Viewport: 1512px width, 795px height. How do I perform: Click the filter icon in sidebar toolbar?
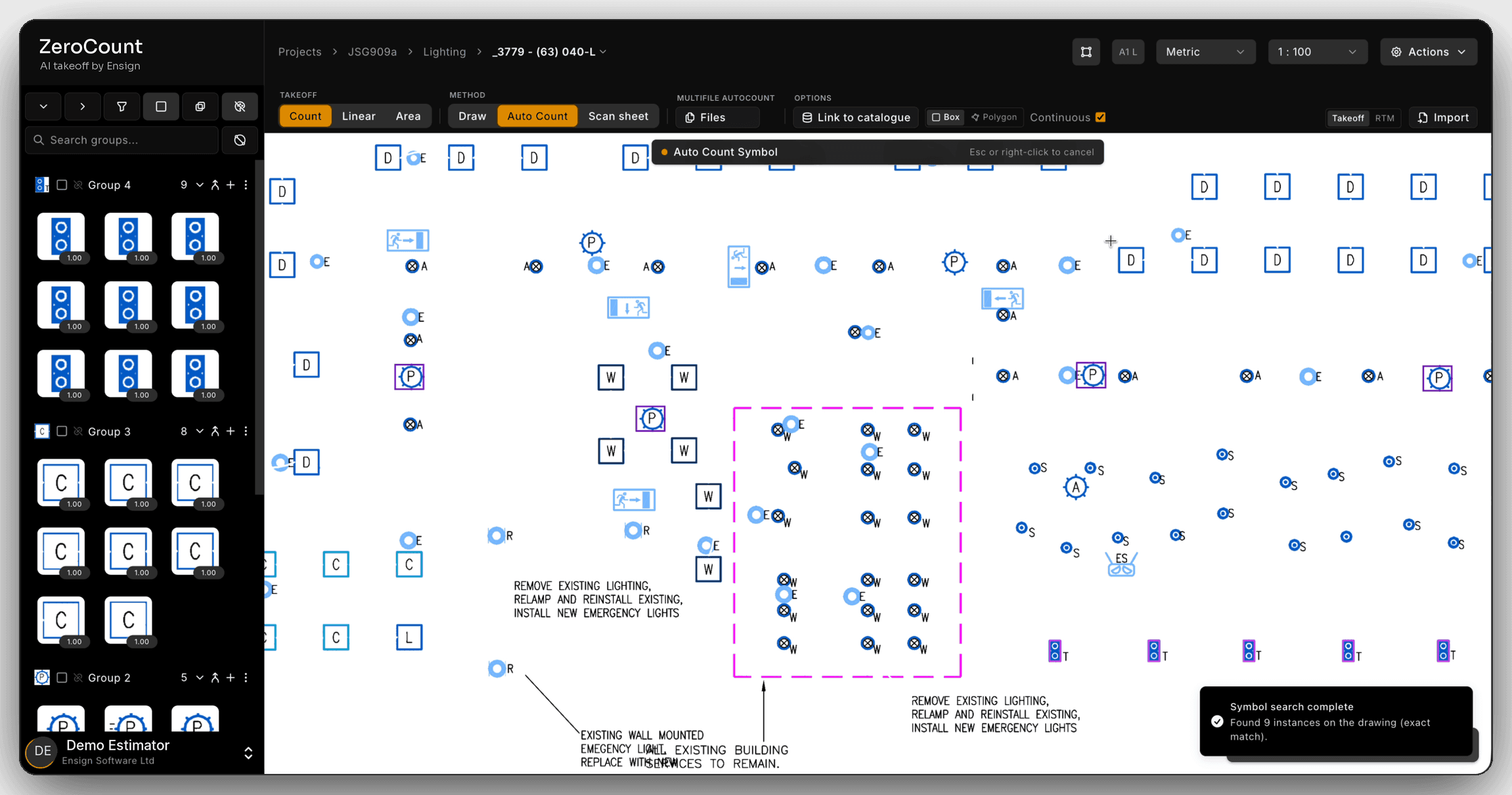122,106
